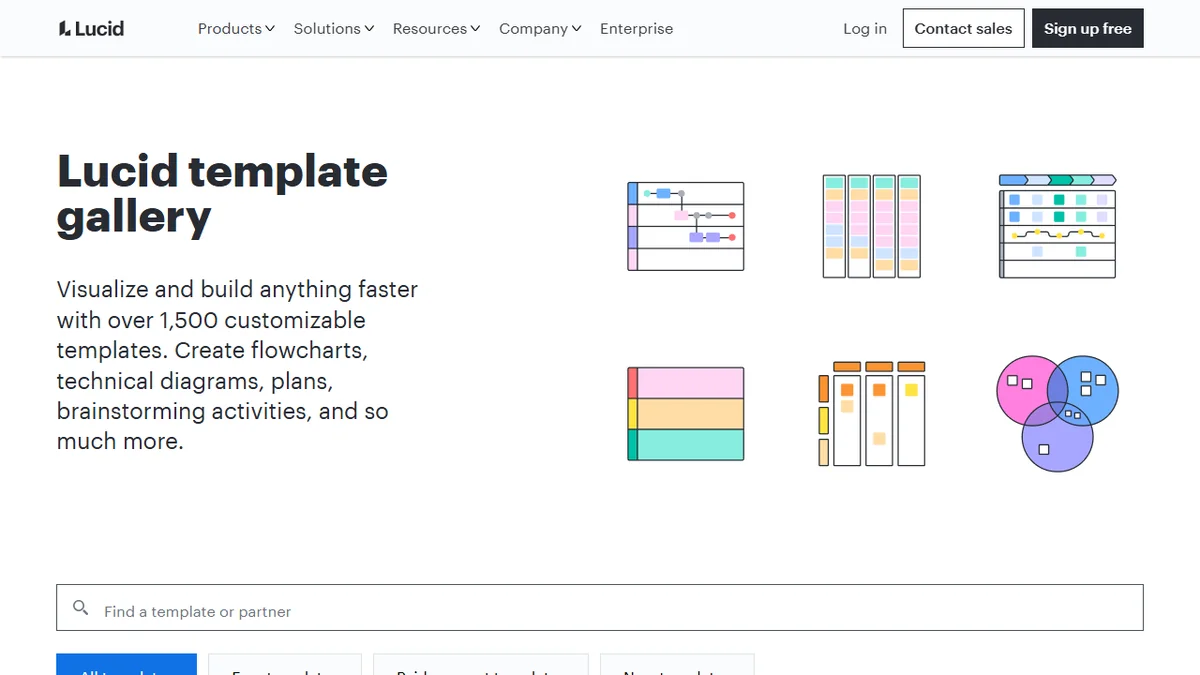Select the blue All templates tab

click(x=126, y=665)
